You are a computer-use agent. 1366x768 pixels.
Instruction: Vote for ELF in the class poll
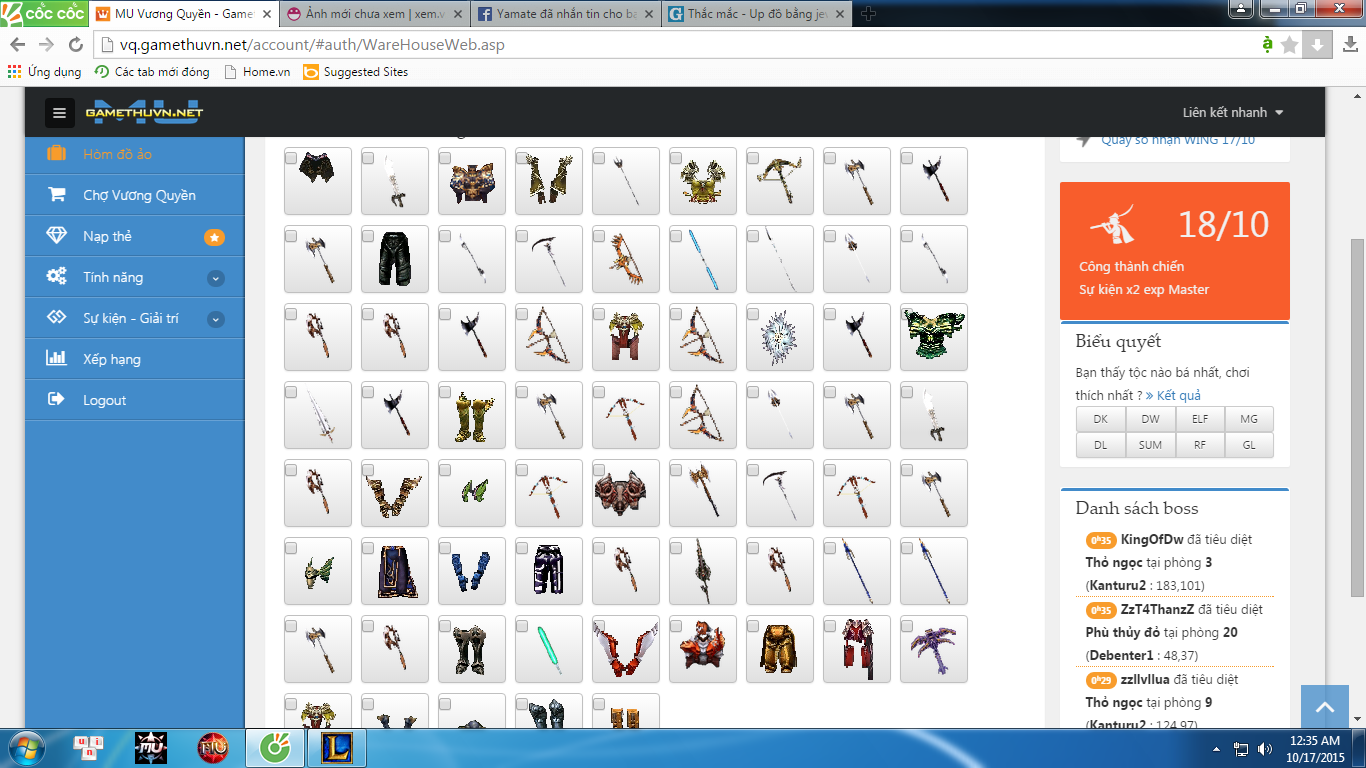click(x=1200, y=419)
